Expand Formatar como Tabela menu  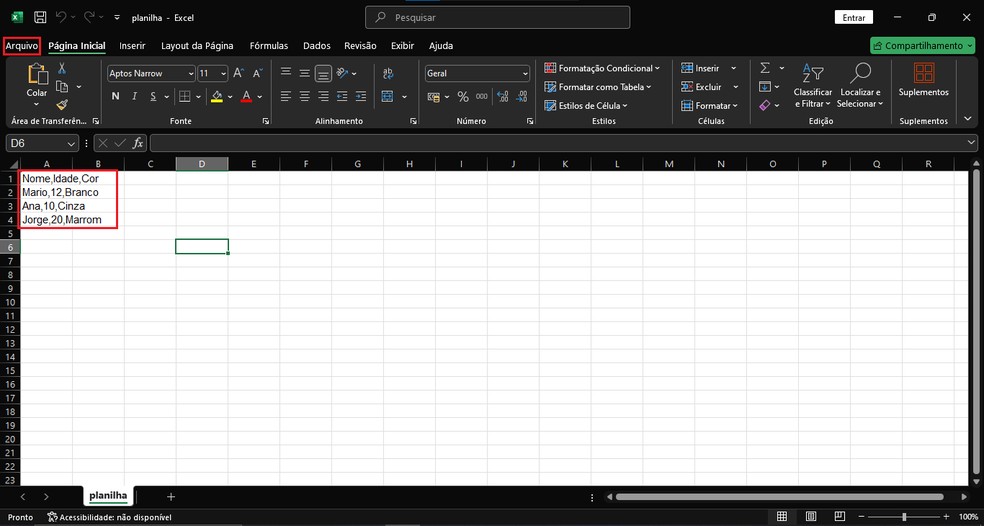point(597,87)
